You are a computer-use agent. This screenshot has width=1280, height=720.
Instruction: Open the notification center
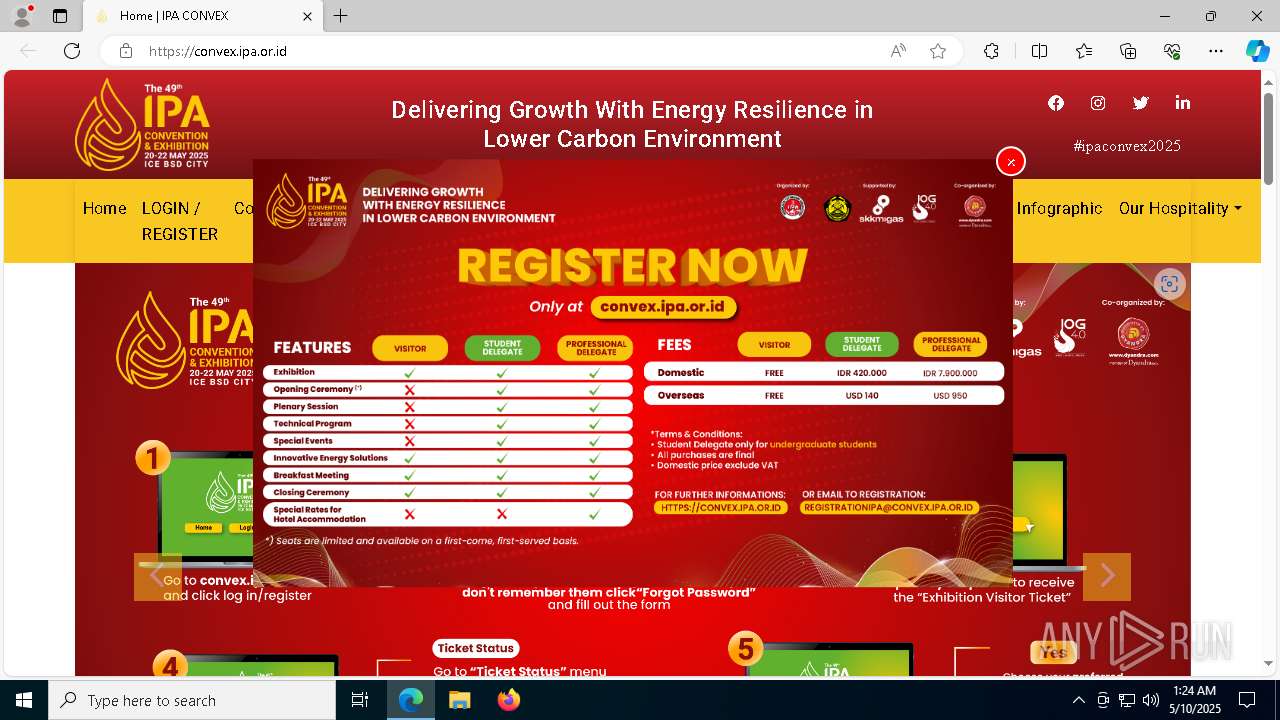coord(1247,700)
